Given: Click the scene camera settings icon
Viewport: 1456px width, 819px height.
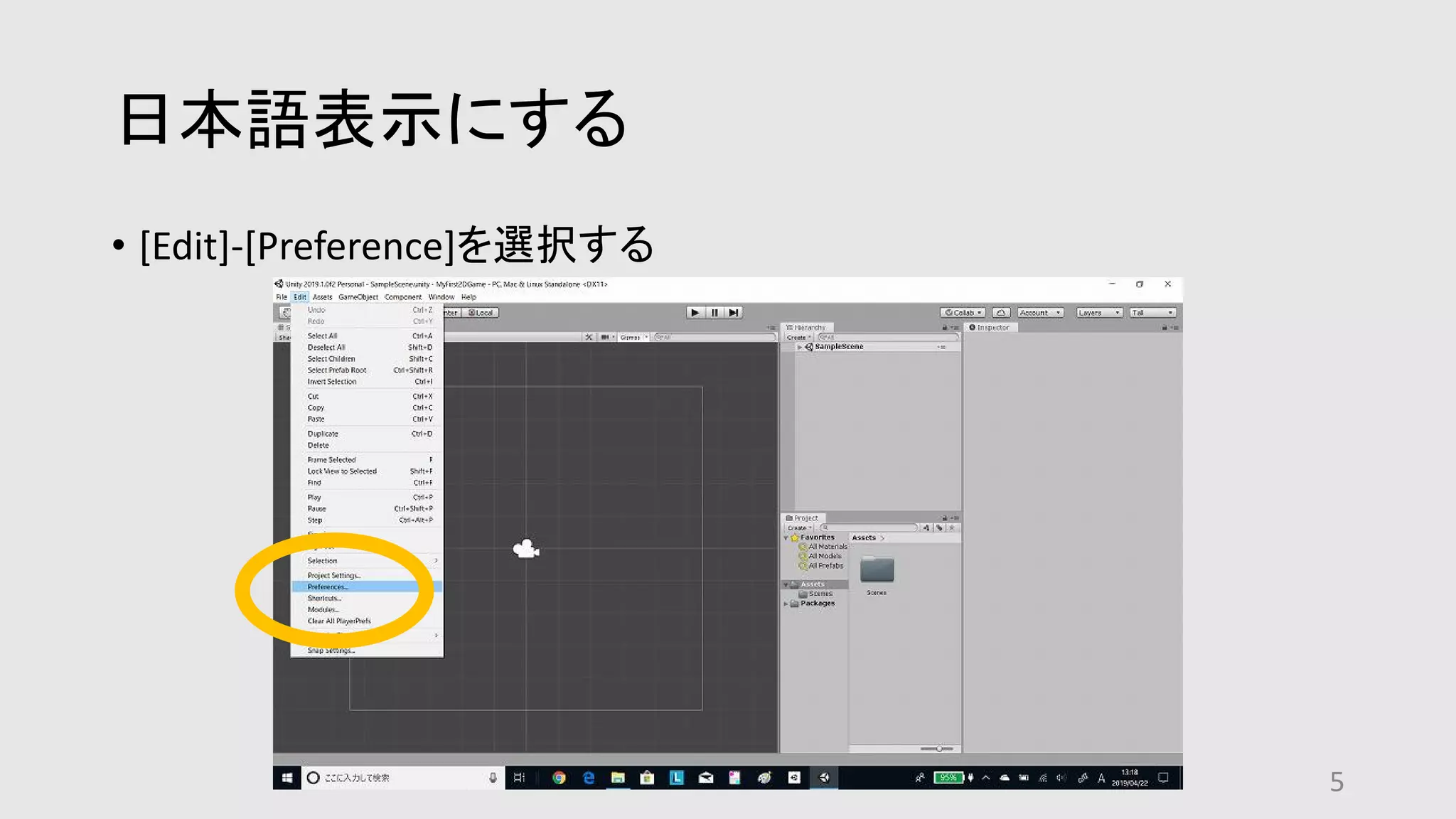Looking at the screenshot, I should click(606, 337).
